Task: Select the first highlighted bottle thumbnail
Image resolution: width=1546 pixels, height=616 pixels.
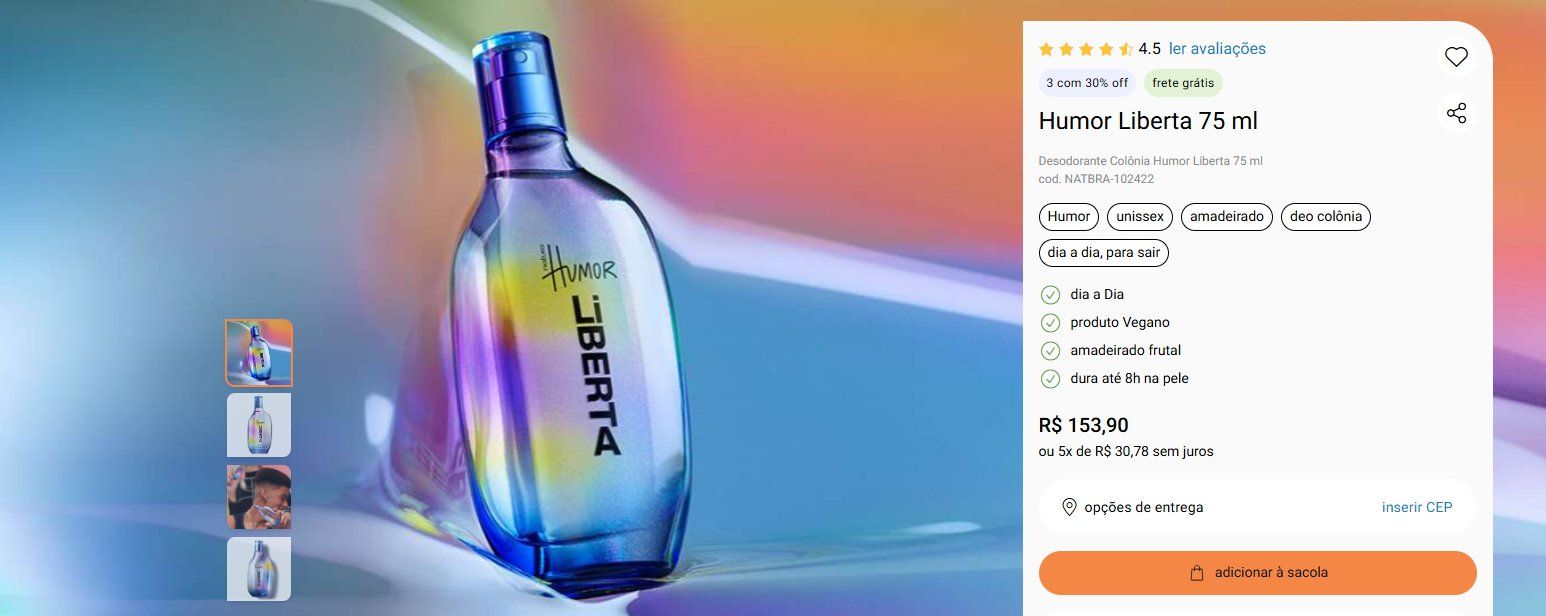Action: [x=259, y=353]
